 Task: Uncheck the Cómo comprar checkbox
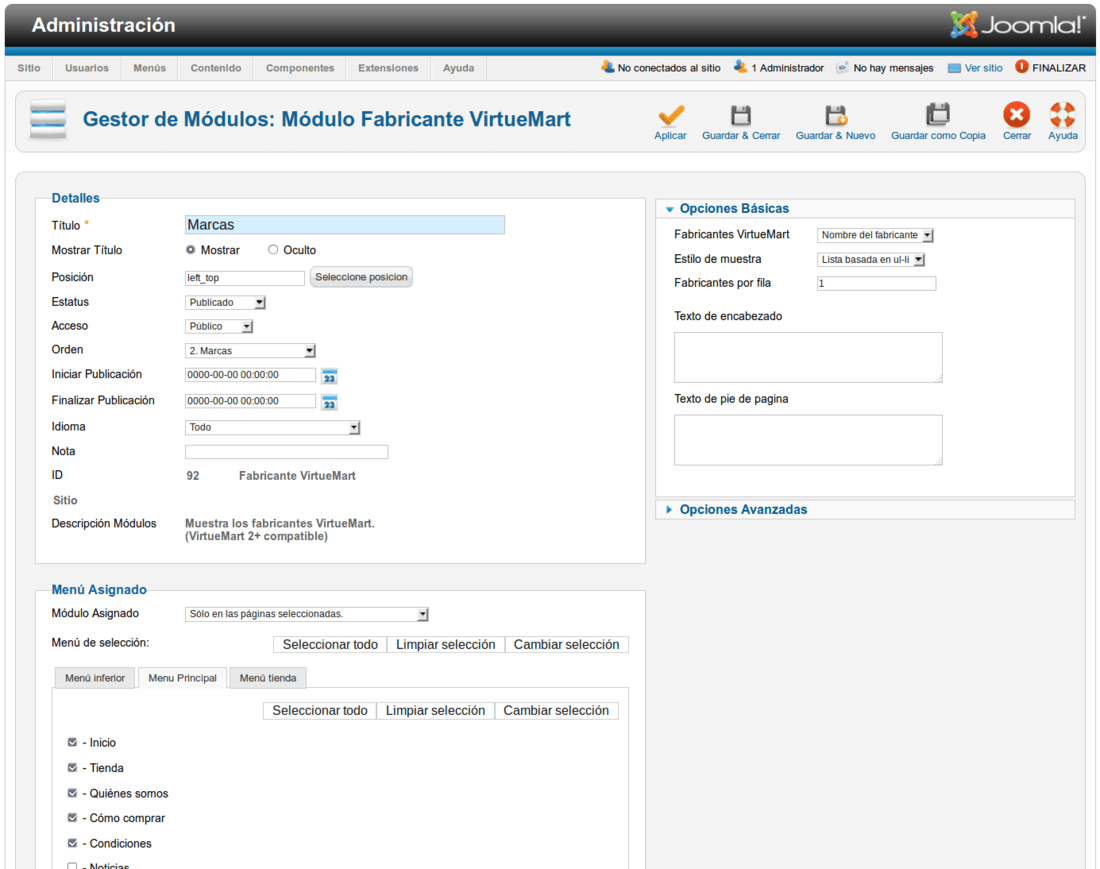72,818
